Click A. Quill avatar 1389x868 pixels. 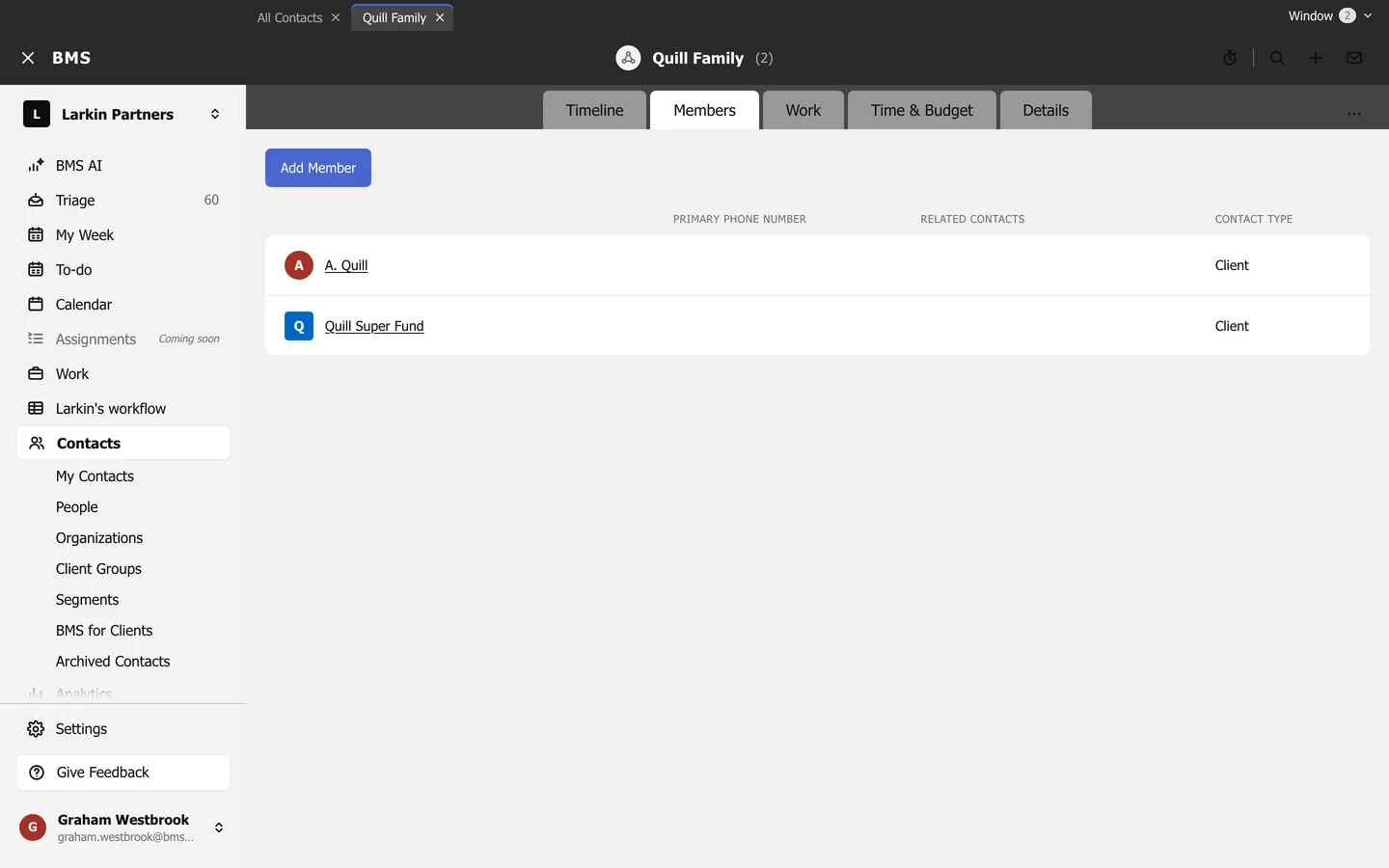[299, 265]
